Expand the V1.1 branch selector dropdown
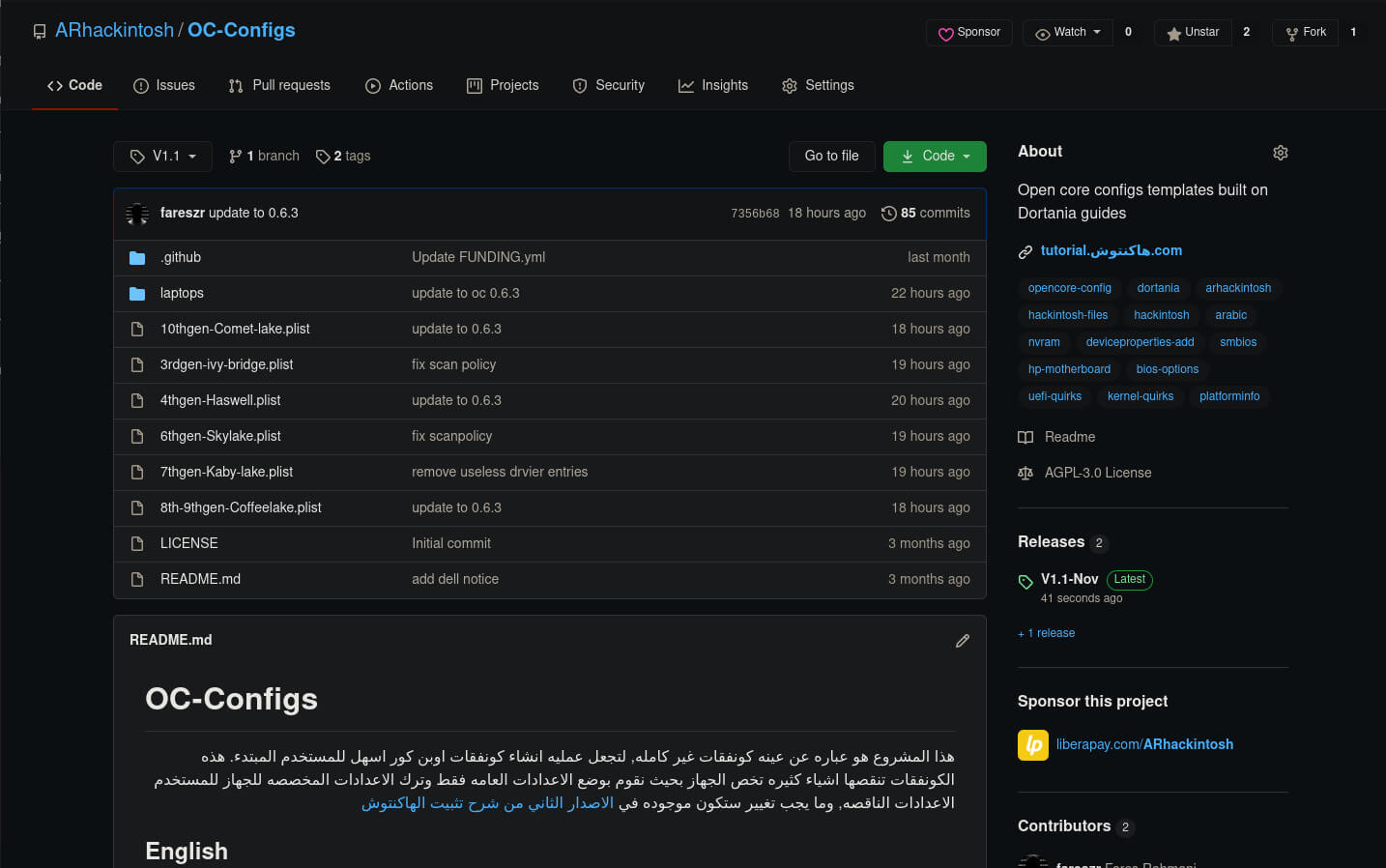 pyautogui.click(x=162, y=156)
